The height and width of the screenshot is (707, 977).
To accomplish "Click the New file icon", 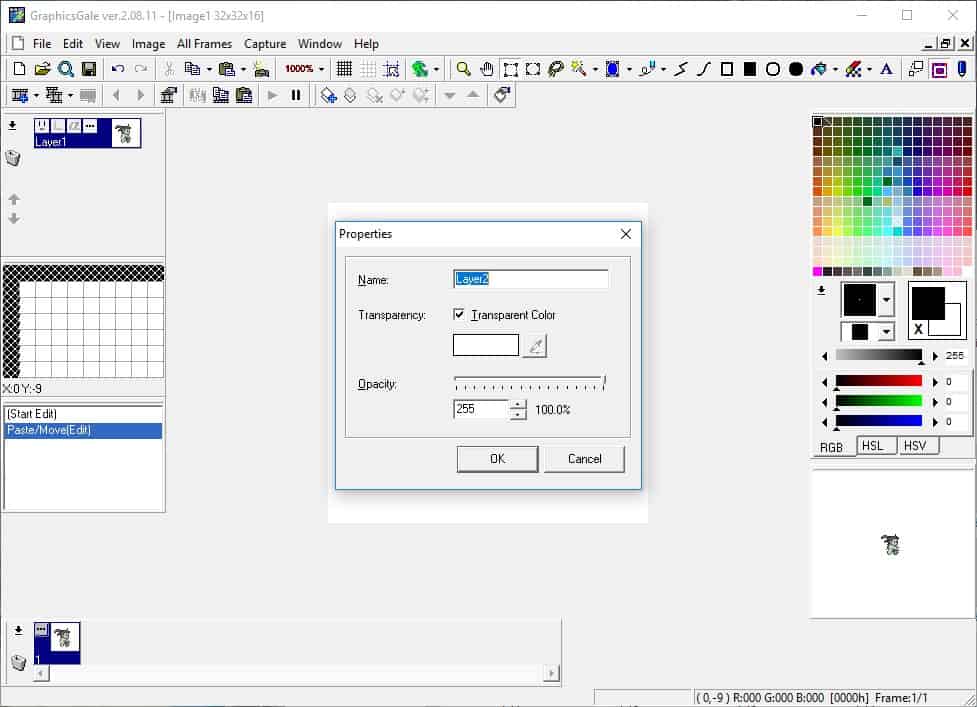I will click(19, 69).
